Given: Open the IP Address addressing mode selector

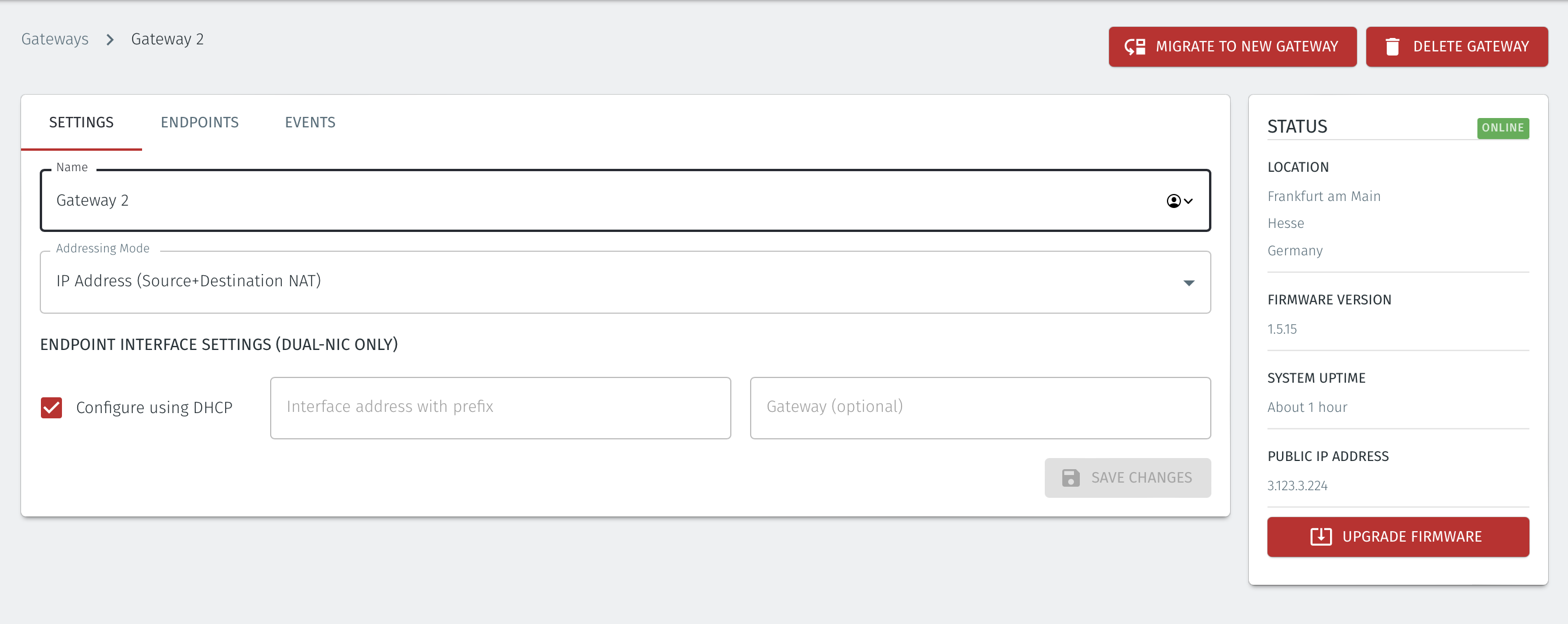Looking at the screenshot, I should tap(625, 282).
